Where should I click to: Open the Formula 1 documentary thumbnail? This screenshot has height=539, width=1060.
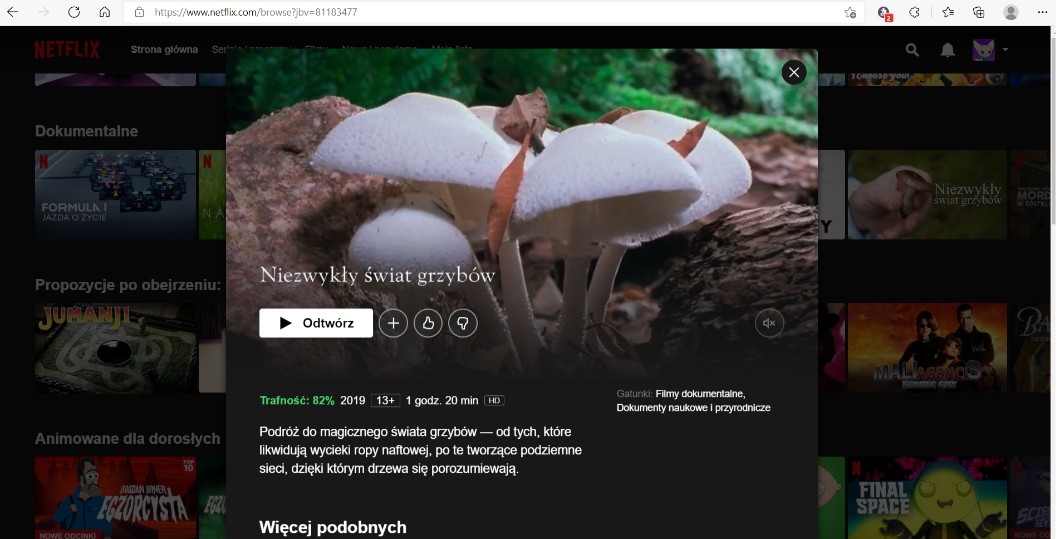point(115,195)
